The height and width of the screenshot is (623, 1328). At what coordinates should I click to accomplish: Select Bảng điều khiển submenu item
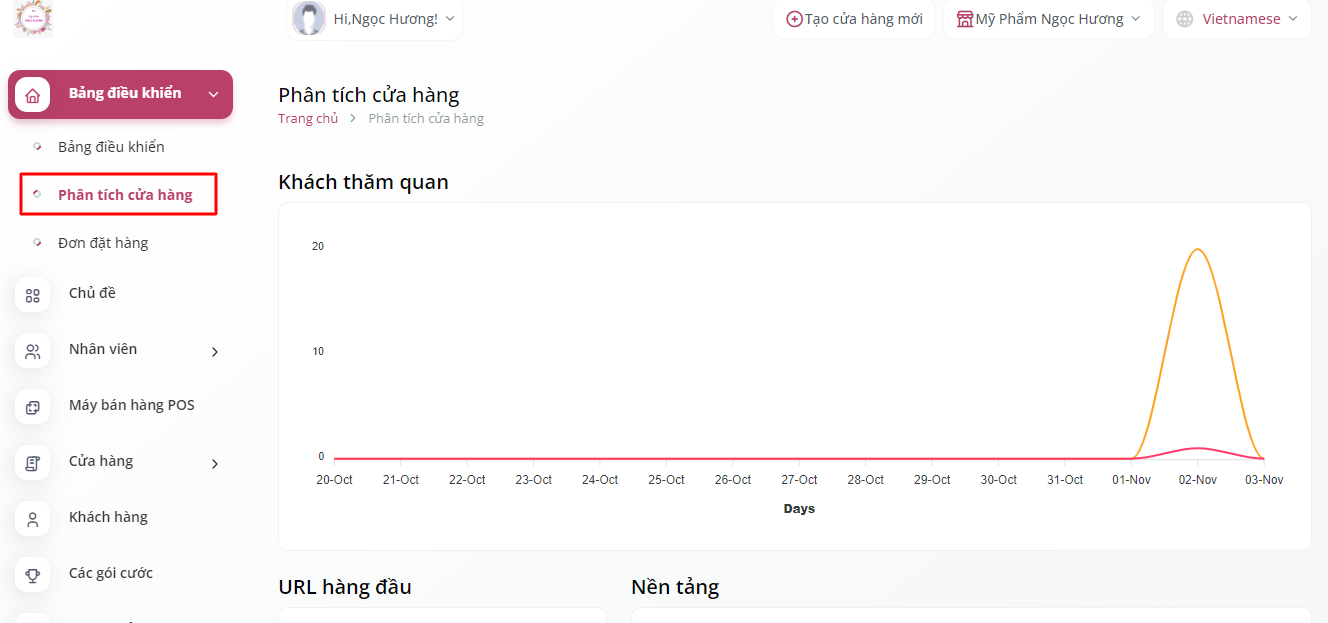pos(111,147)
